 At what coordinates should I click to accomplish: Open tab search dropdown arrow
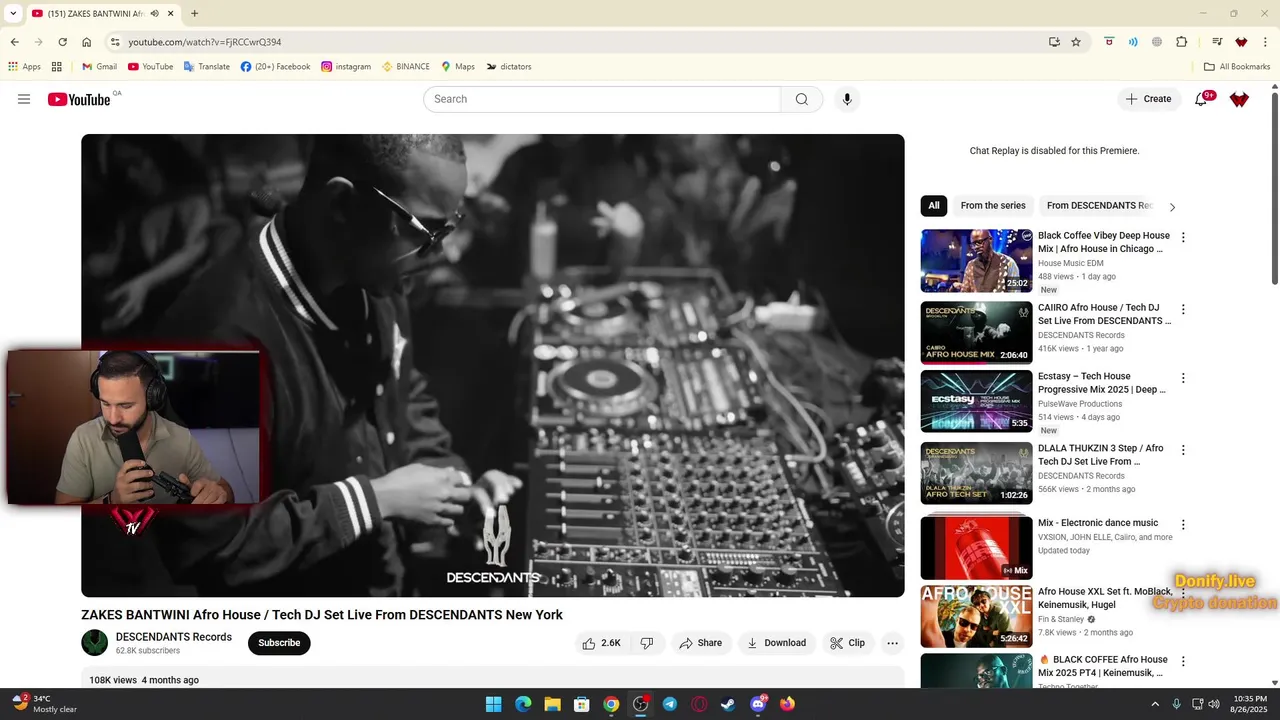[x=13, y=13]
